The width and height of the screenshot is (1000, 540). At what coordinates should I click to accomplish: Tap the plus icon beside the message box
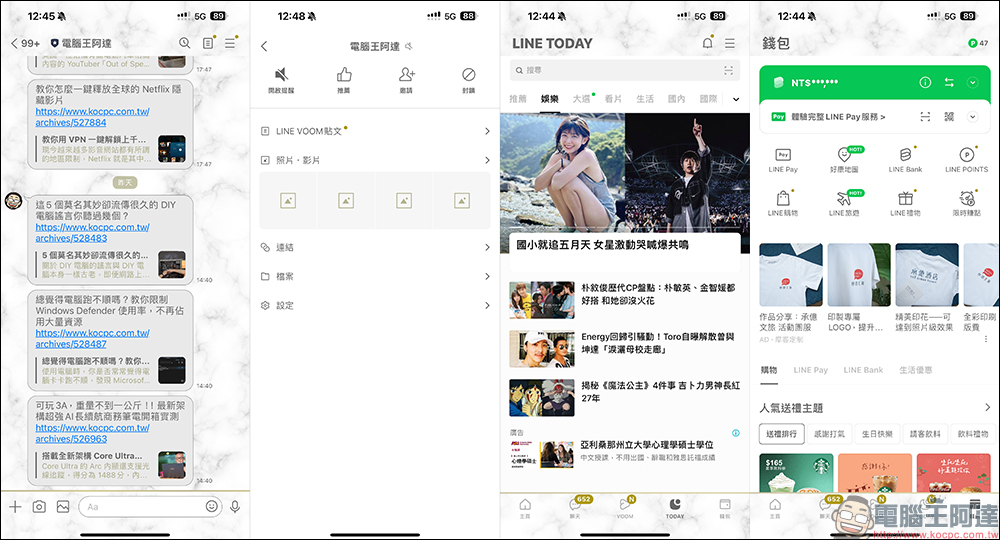(15, 507)
